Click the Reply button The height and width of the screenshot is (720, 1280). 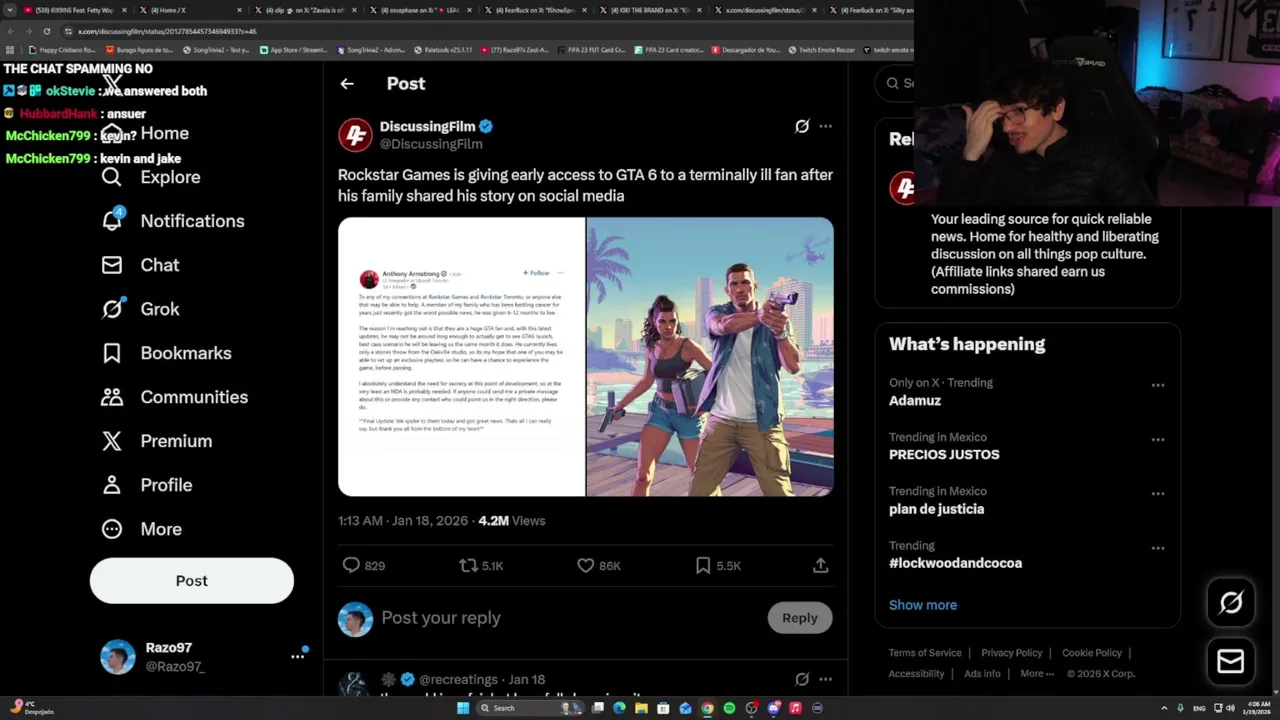799,618
